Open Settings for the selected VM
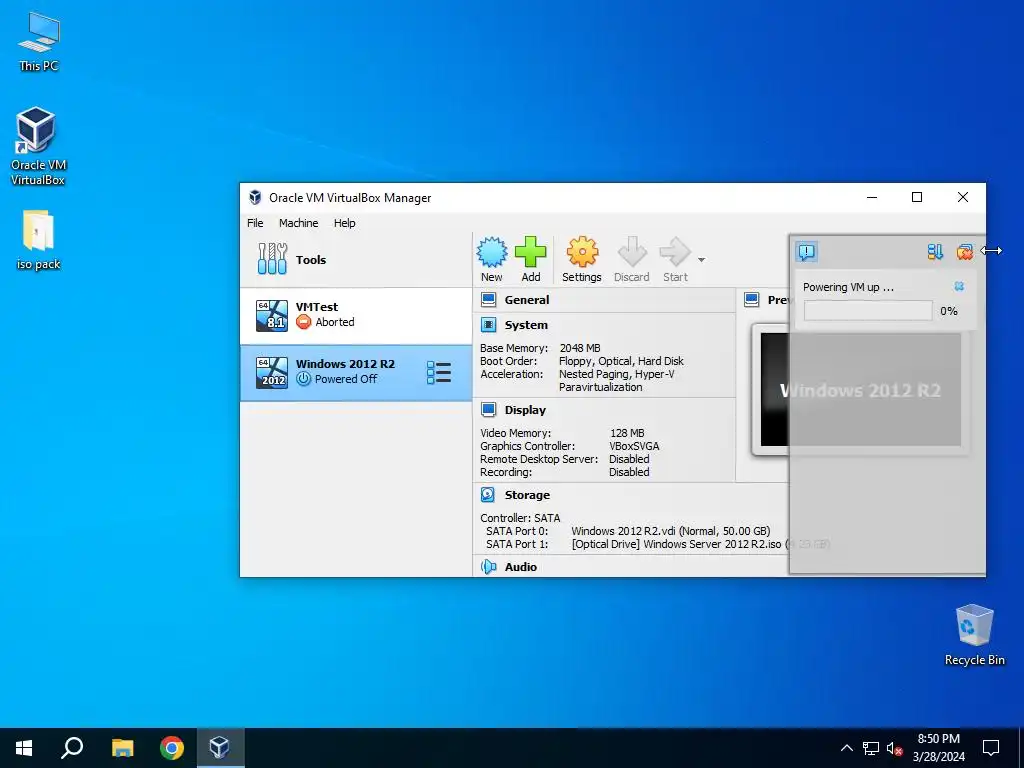1024x768 pixels. [581, 259]
